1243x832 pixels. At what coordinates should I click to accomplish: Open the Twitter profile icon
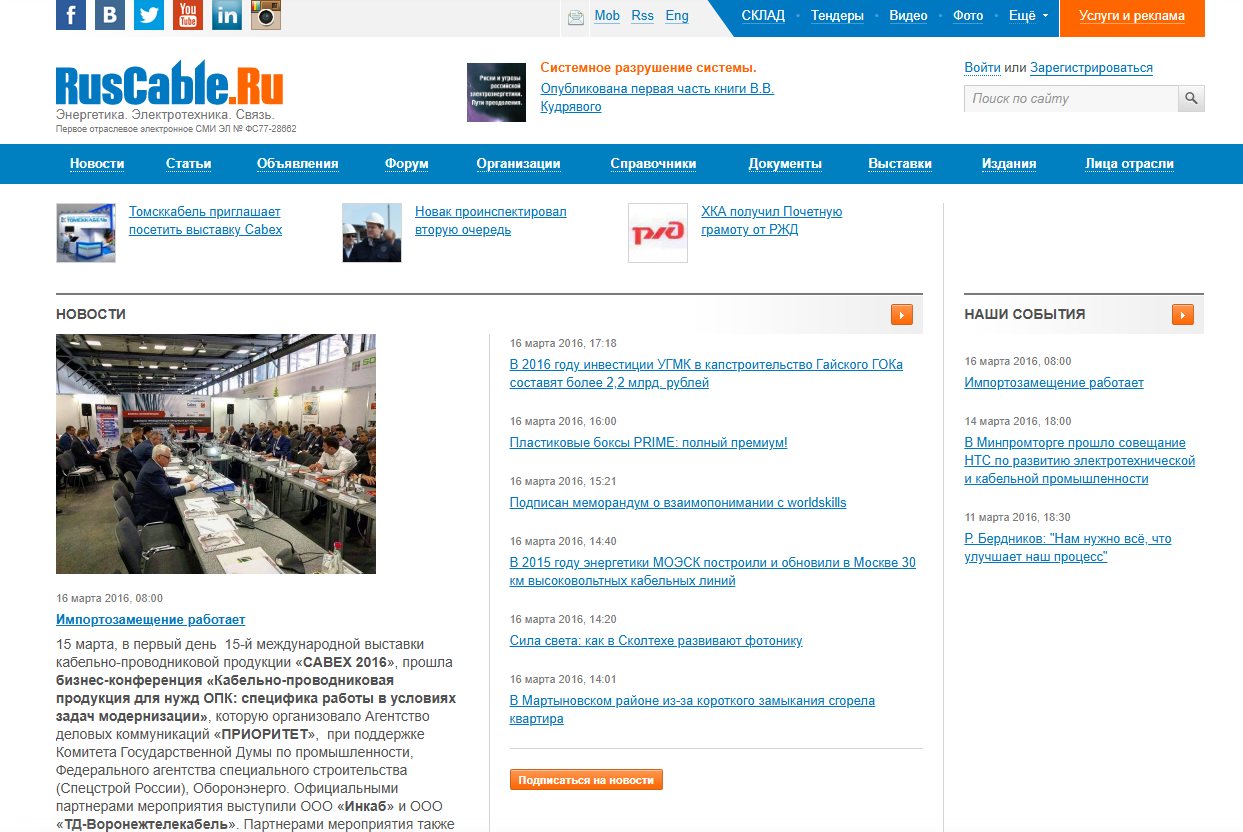click(x=148, y=15)
